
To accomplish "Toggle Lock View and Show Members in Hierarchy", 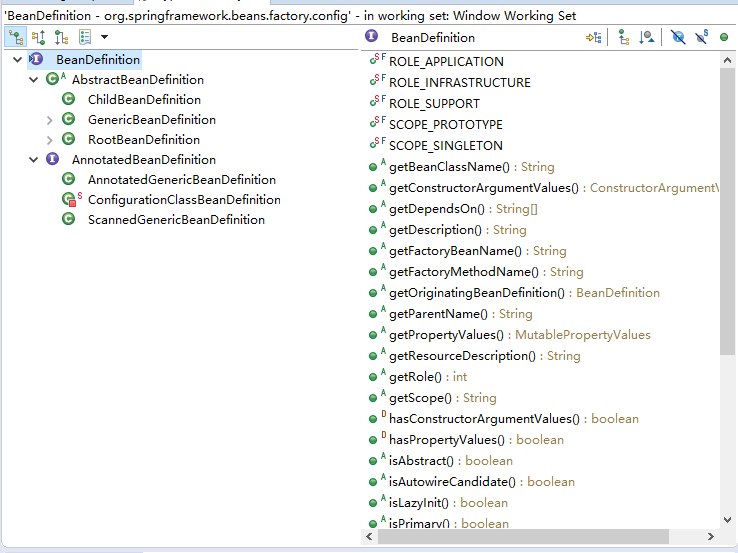I will tap(594, 37).
